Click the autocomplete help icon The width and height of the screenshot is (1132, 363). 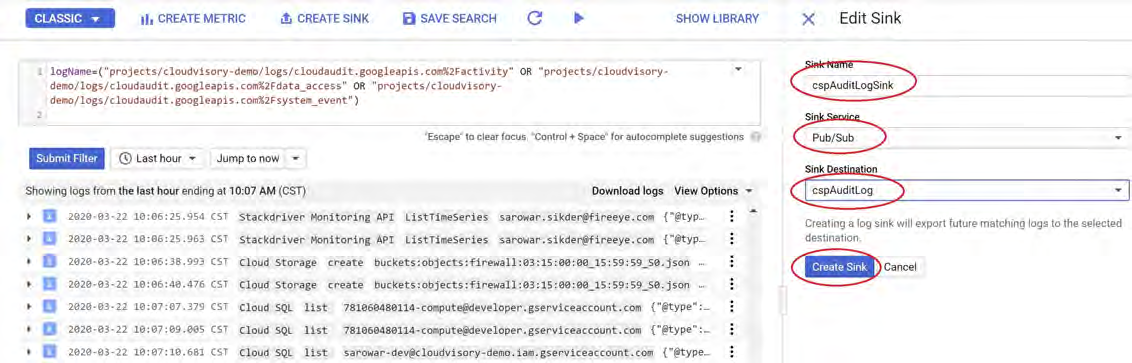756,136
